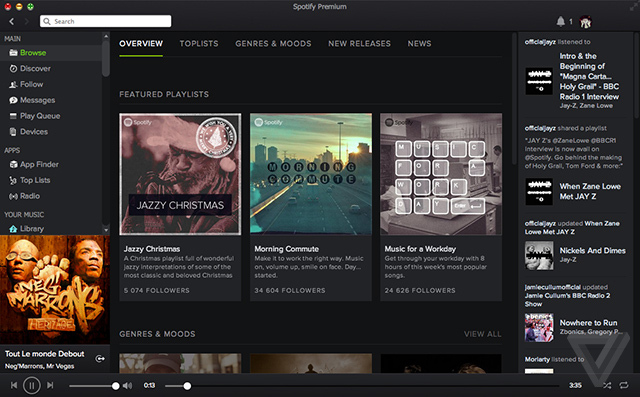Click officialjayz in listened to entry
The width and height of the screenshot is (640, 397).
(540, 42)
